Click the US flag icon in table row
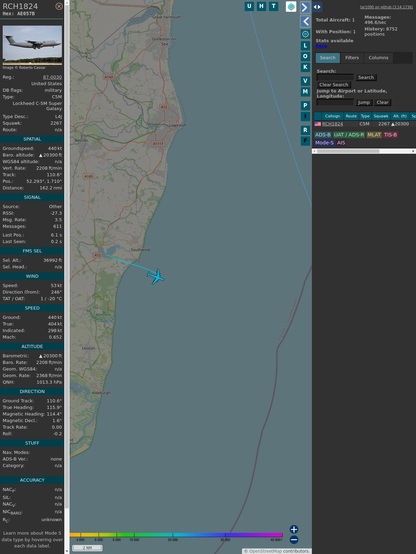The height and width of the screenshot is (554, 416). point(318,124)
